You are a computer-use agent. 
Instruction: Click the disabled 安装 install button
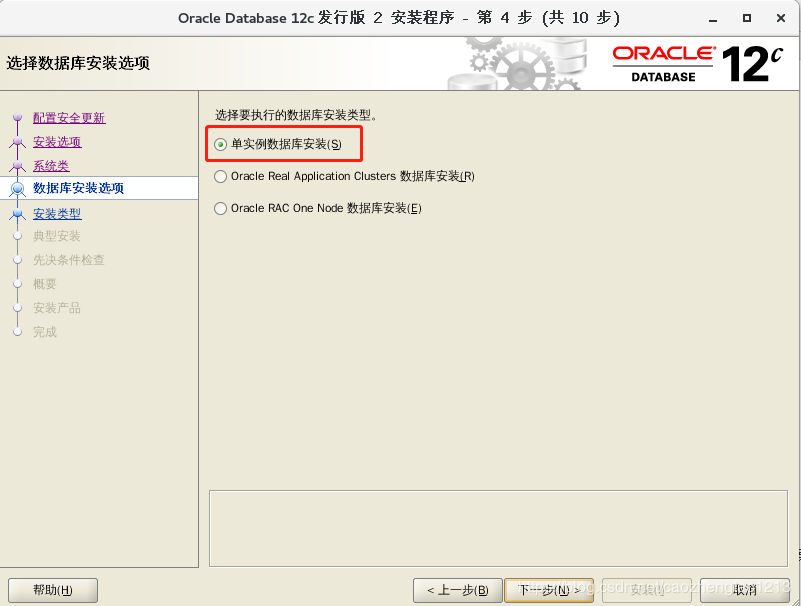(x=647, y=590)
